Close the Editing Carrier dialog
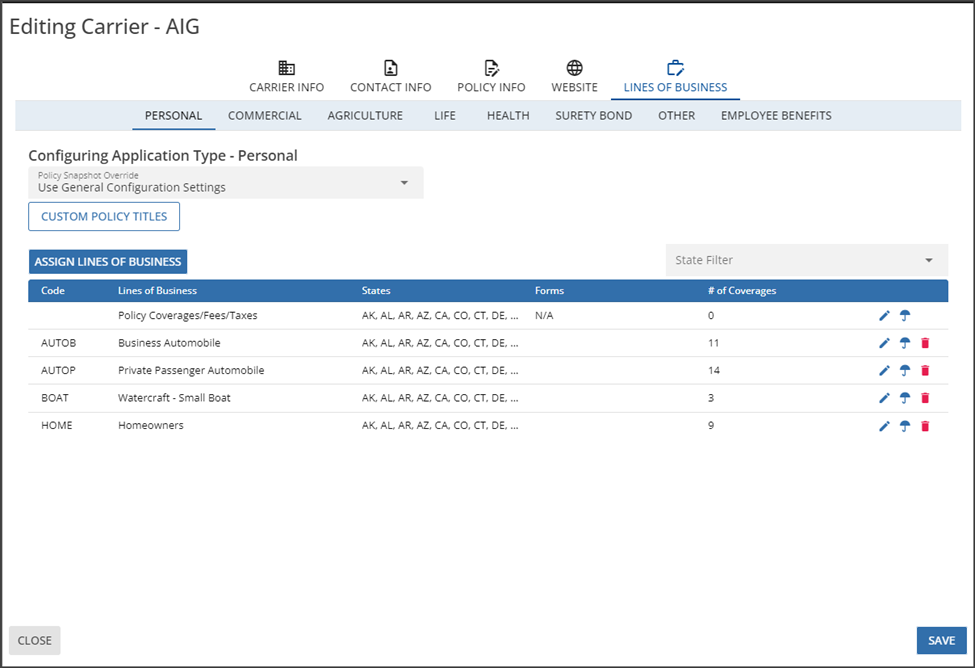The image size is (975, 668). pyautogui.click(x=35, y=641)
